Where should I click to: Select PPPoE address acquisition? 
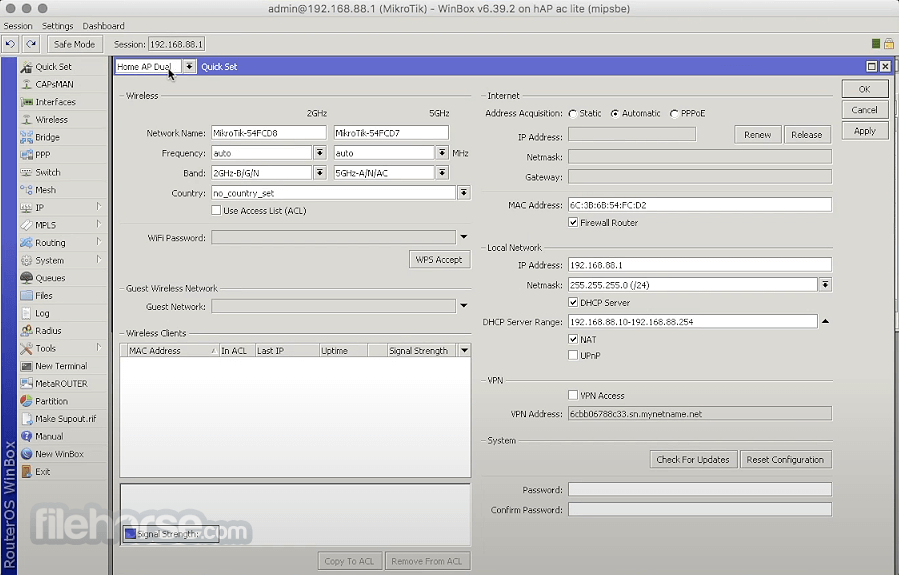point(674,114)
